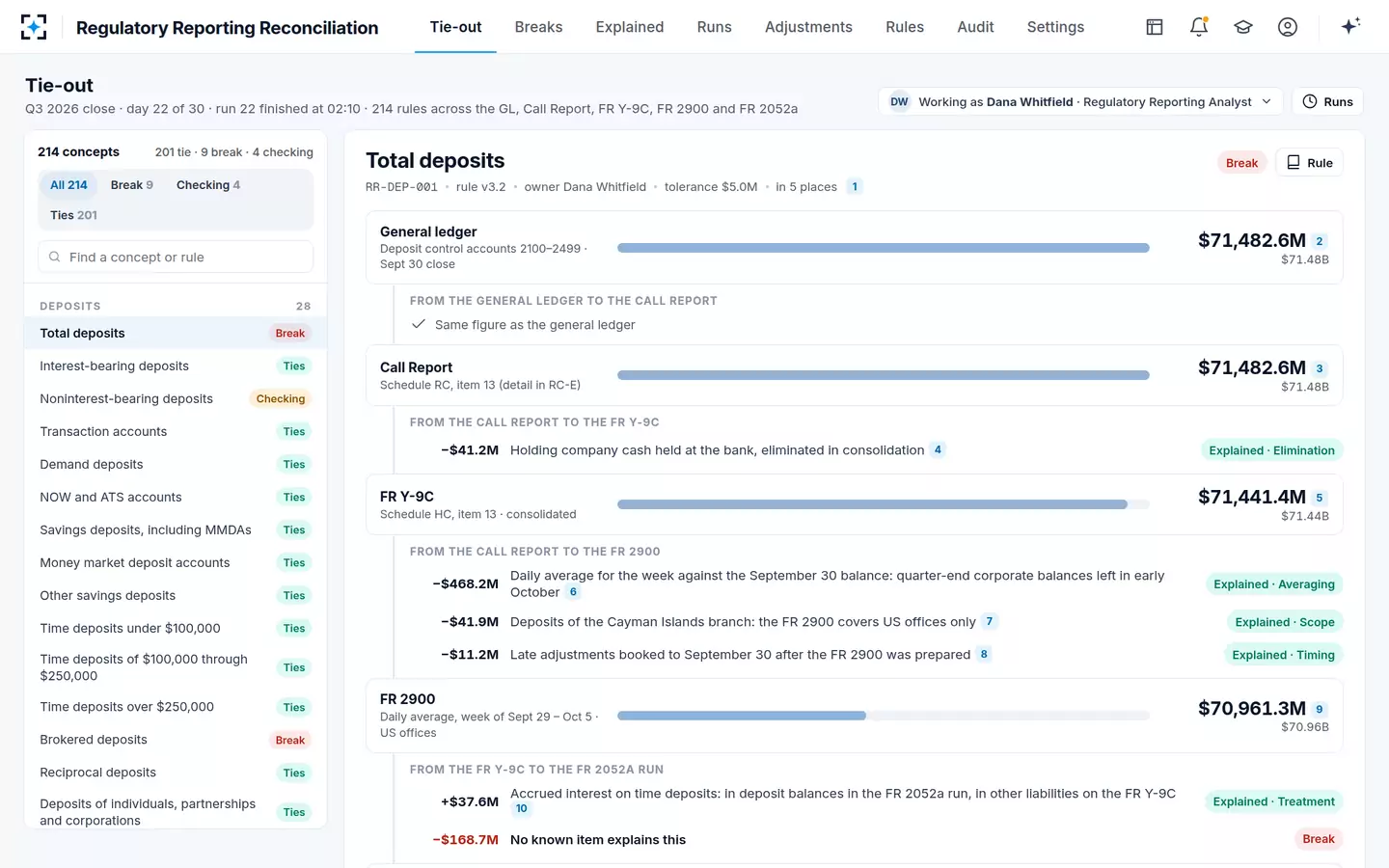
Task: Click the clock icon in Runs button
Action: [x=1310, y=101]
